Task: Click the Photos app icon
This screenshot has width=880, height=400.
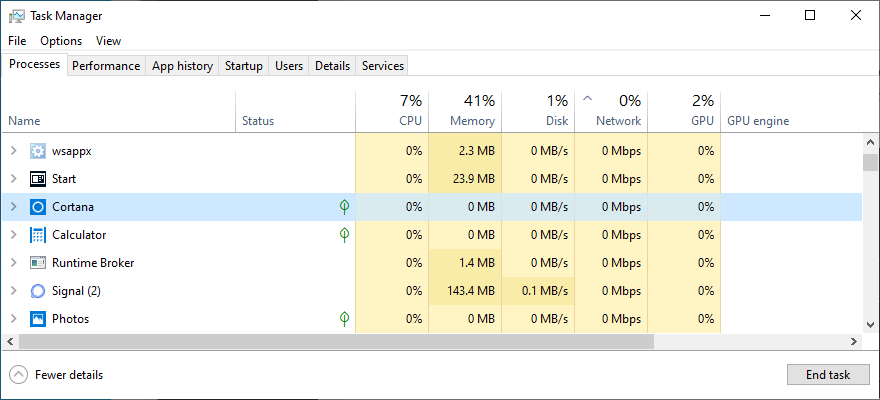Action: pyautogui.click(x=38, y=319)
